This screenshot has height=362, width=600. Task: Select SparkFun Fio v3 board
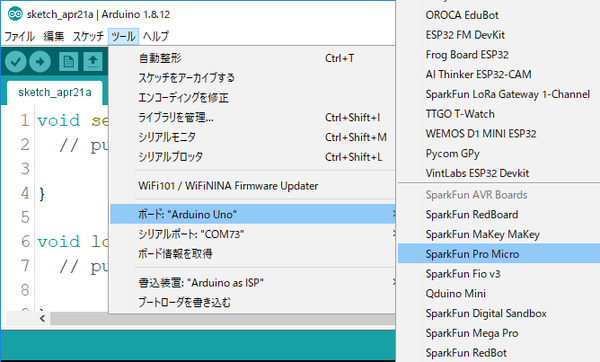[x=499, y=274]
